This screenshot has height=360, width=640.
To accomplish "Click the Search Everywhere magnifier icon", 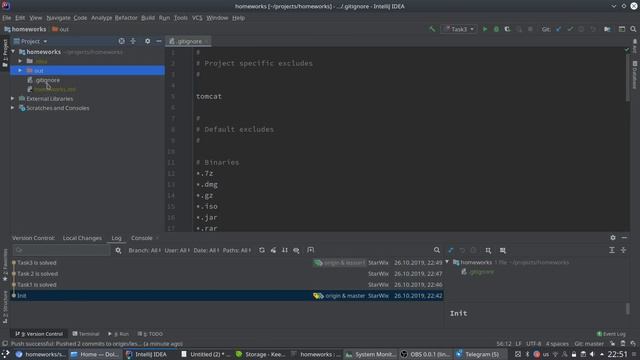I will [x=633, y=29].
